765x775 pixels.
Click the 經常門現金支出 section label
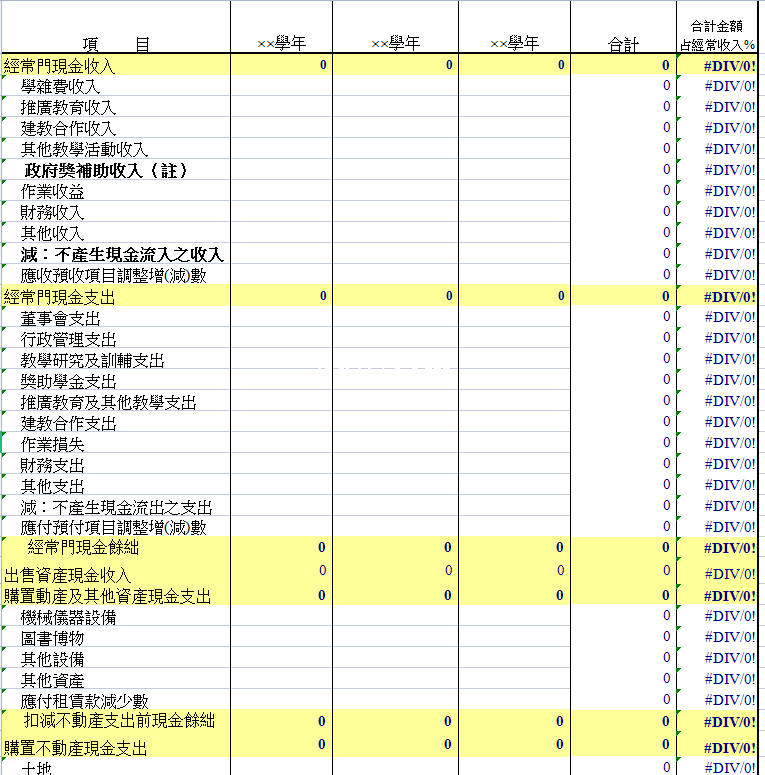[60, 298]
